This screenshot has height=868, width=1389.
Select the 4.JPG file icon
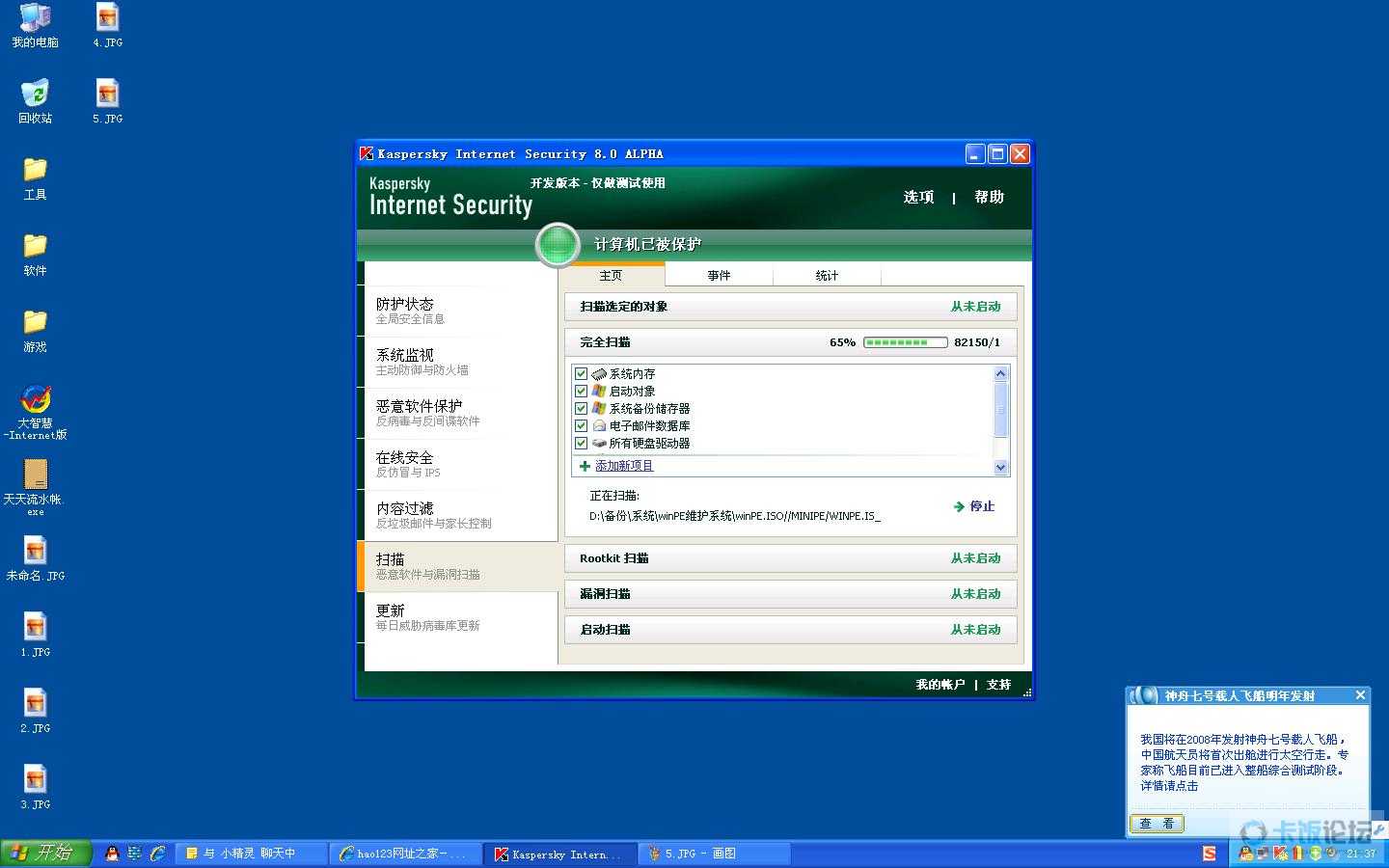coord(107,25)
